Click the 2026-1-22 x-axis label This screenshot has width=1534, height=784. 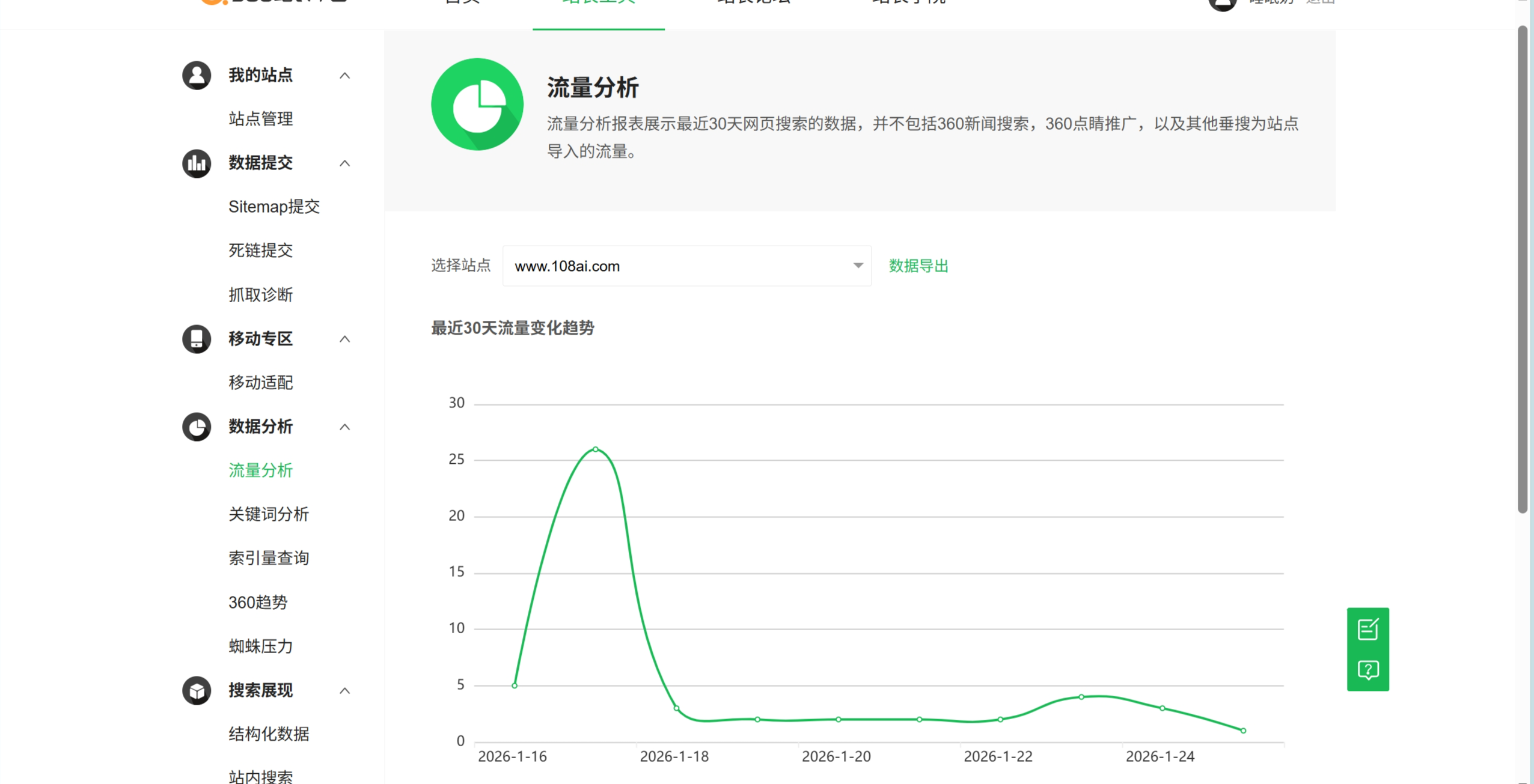(998, 756)
